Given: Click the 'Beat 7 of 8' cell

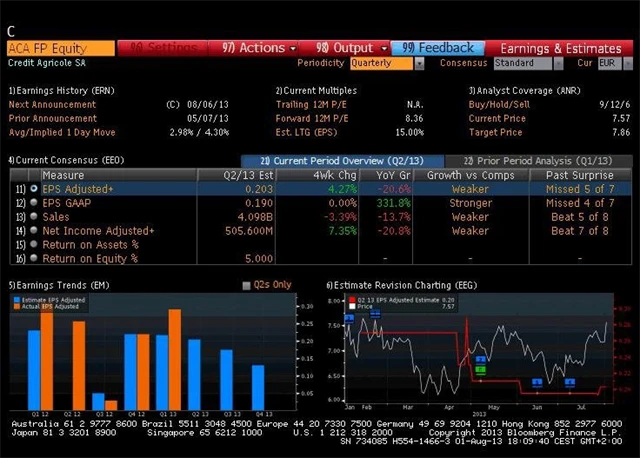Looking at the screenshot, I should (580, 231).
